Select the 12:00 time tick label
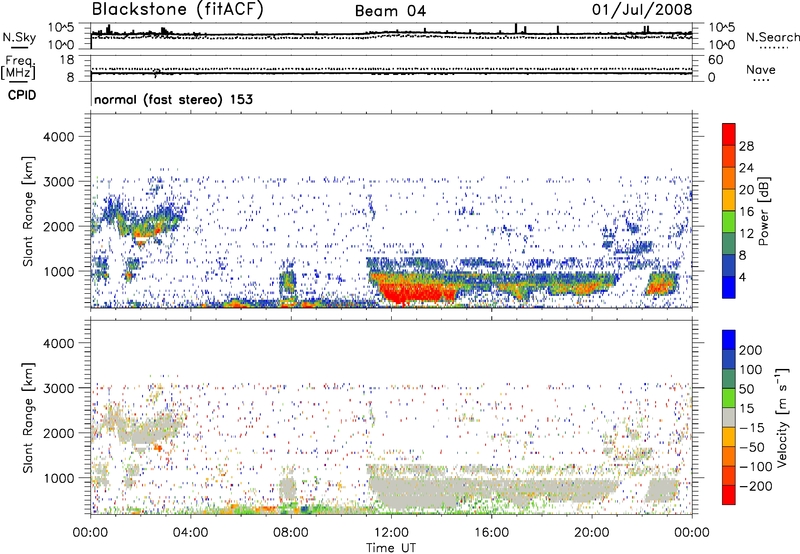This screenshot has width=800, height=554. (391, 533)
